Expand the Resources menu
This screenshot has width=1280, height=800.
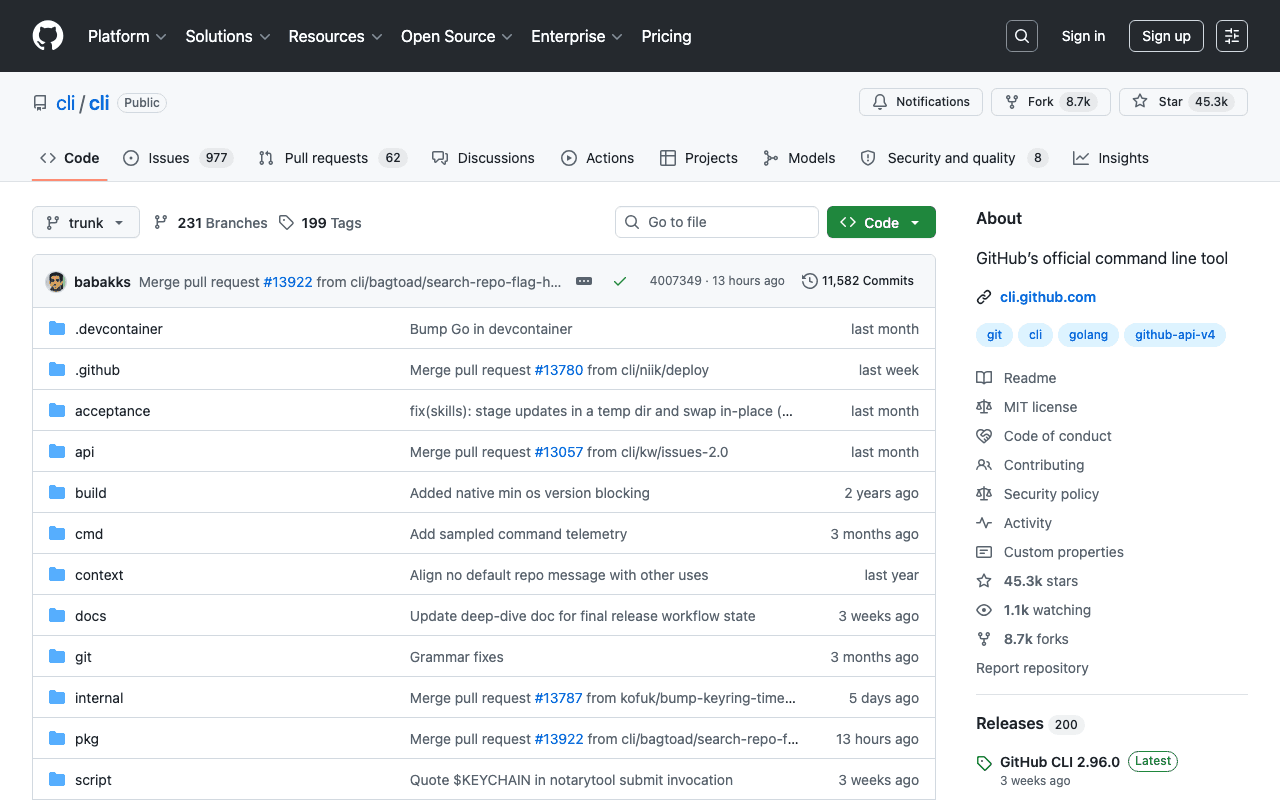[335, 36]
